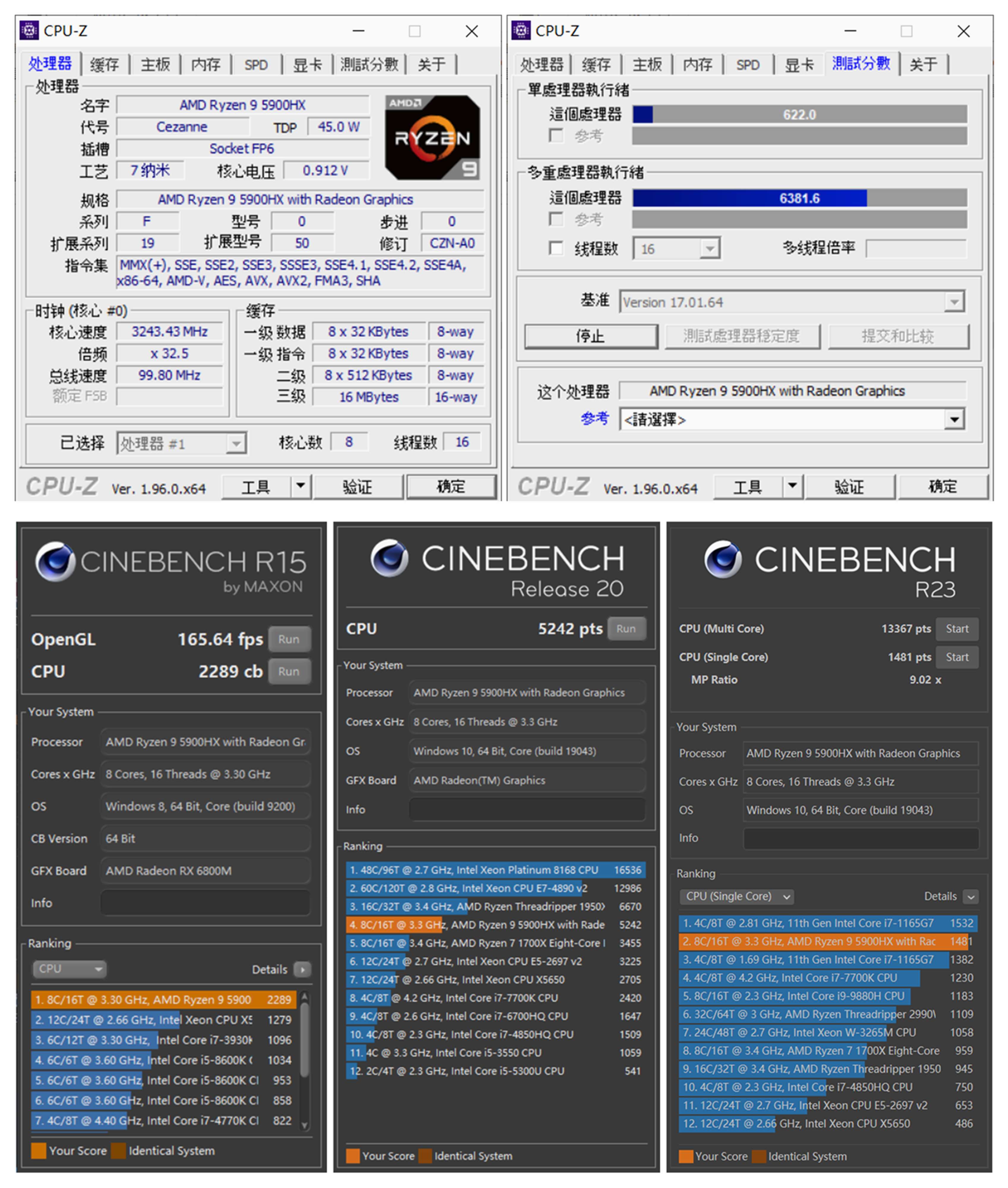Click the Cinebench R23 sphere logo
1008x1188 pixels.
pyautogui.click(x=723, y=559)
